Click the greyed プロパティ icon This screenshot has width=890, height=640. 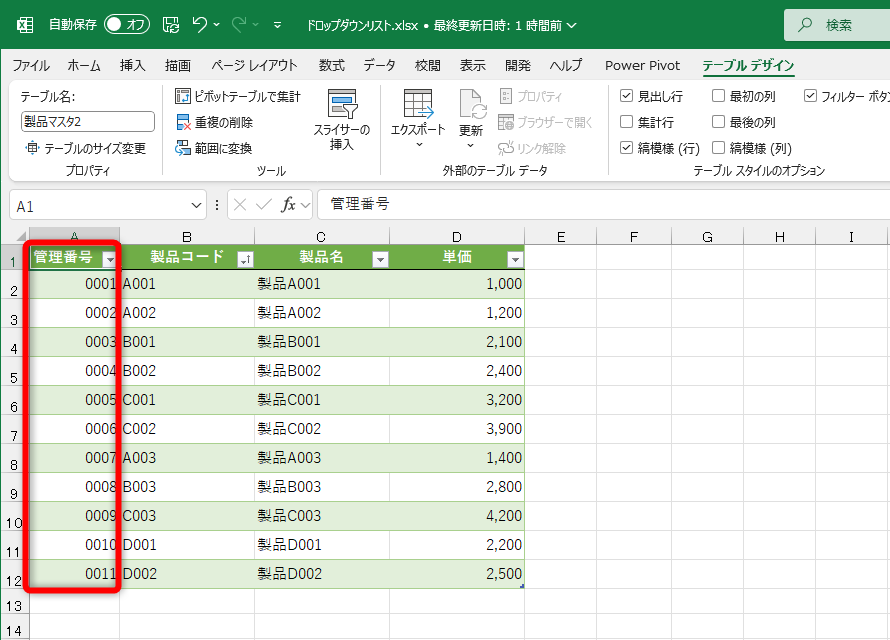point(506,96)
